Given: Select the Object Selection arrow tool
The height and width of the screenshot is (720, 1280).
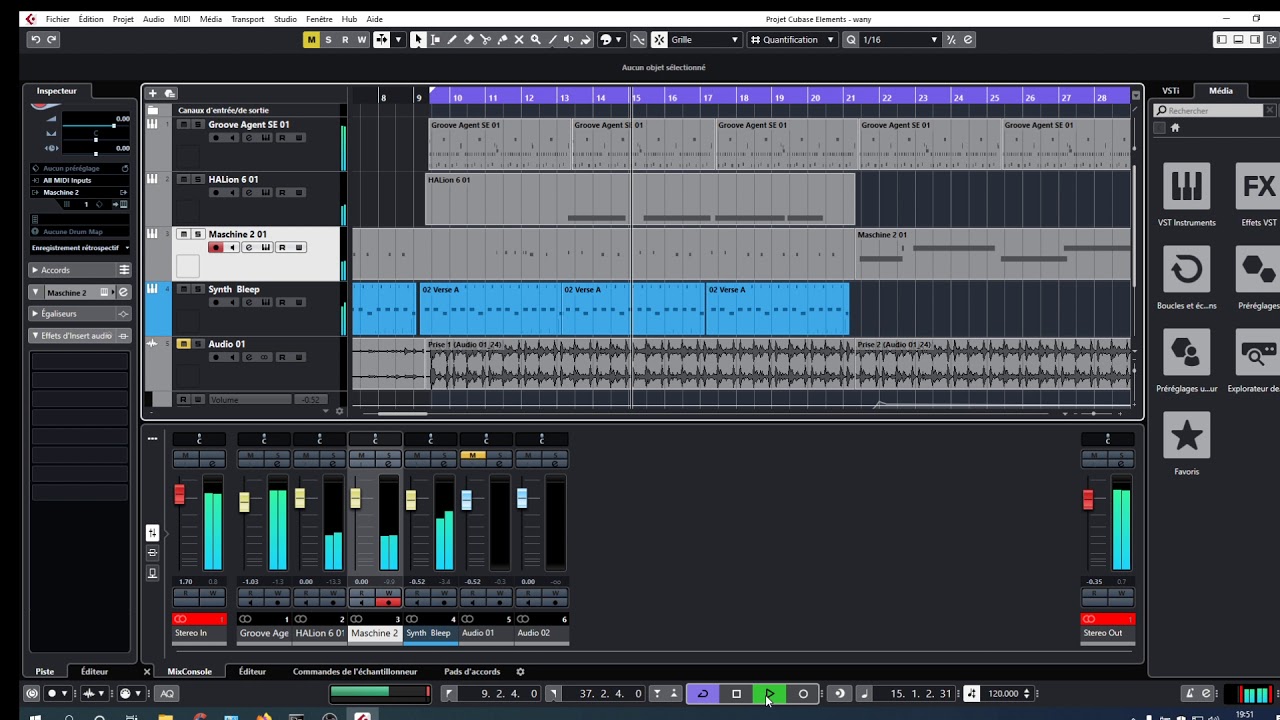Looking at the screenshot, I should coord(418,40).
